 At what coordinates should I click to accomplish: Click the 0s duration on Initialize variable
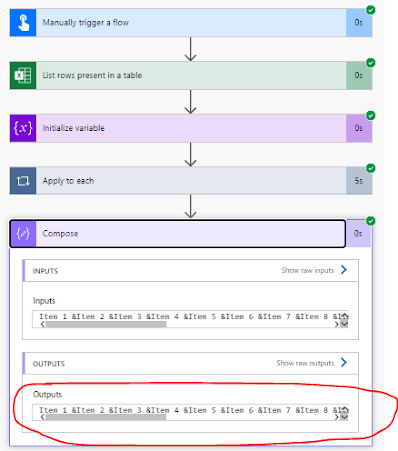[x=359, y=128]
